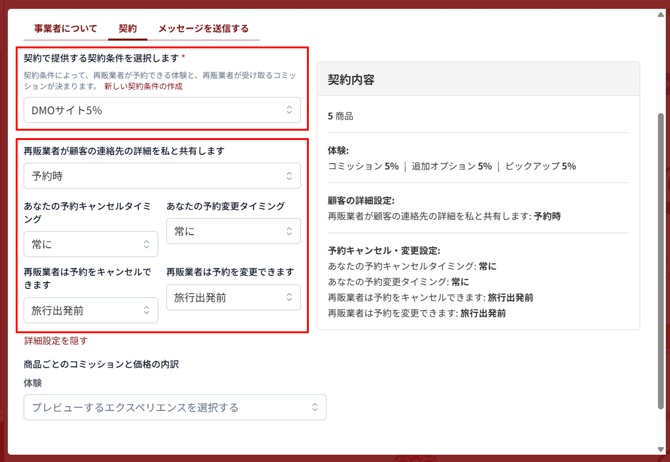Click the 商品ごとのコミッションと価格の内訳 heading

pos(101,364)
